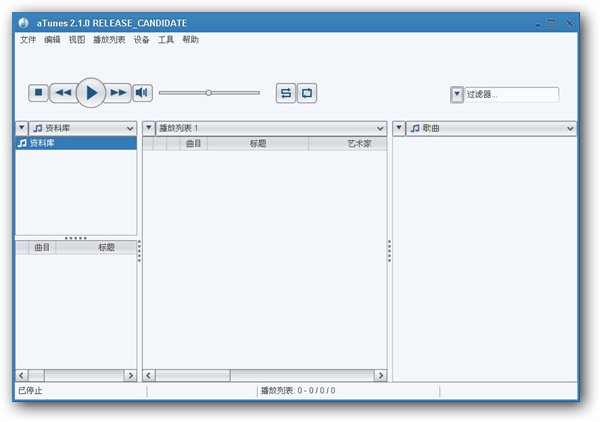Close the aTunes window

point(569,23)
